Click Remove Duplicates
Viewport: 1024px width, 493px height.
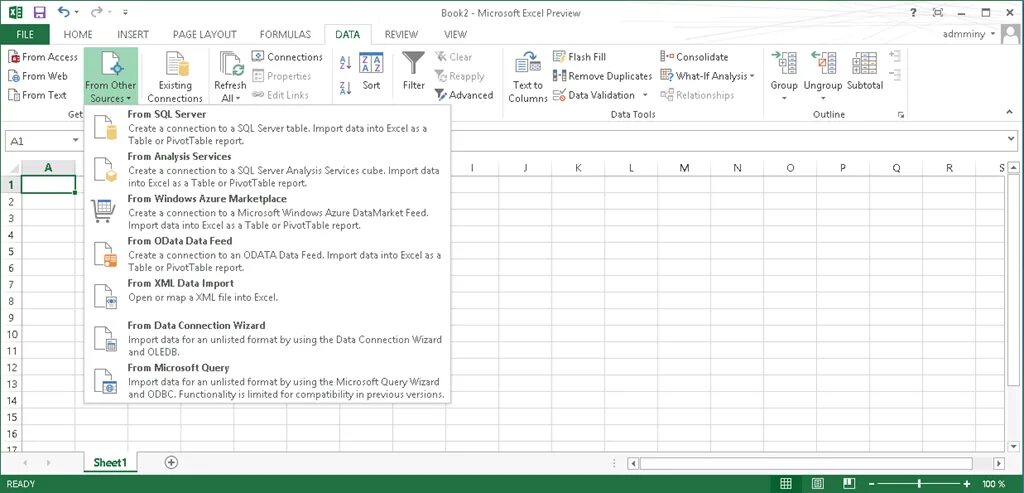[x=602, y=76]
